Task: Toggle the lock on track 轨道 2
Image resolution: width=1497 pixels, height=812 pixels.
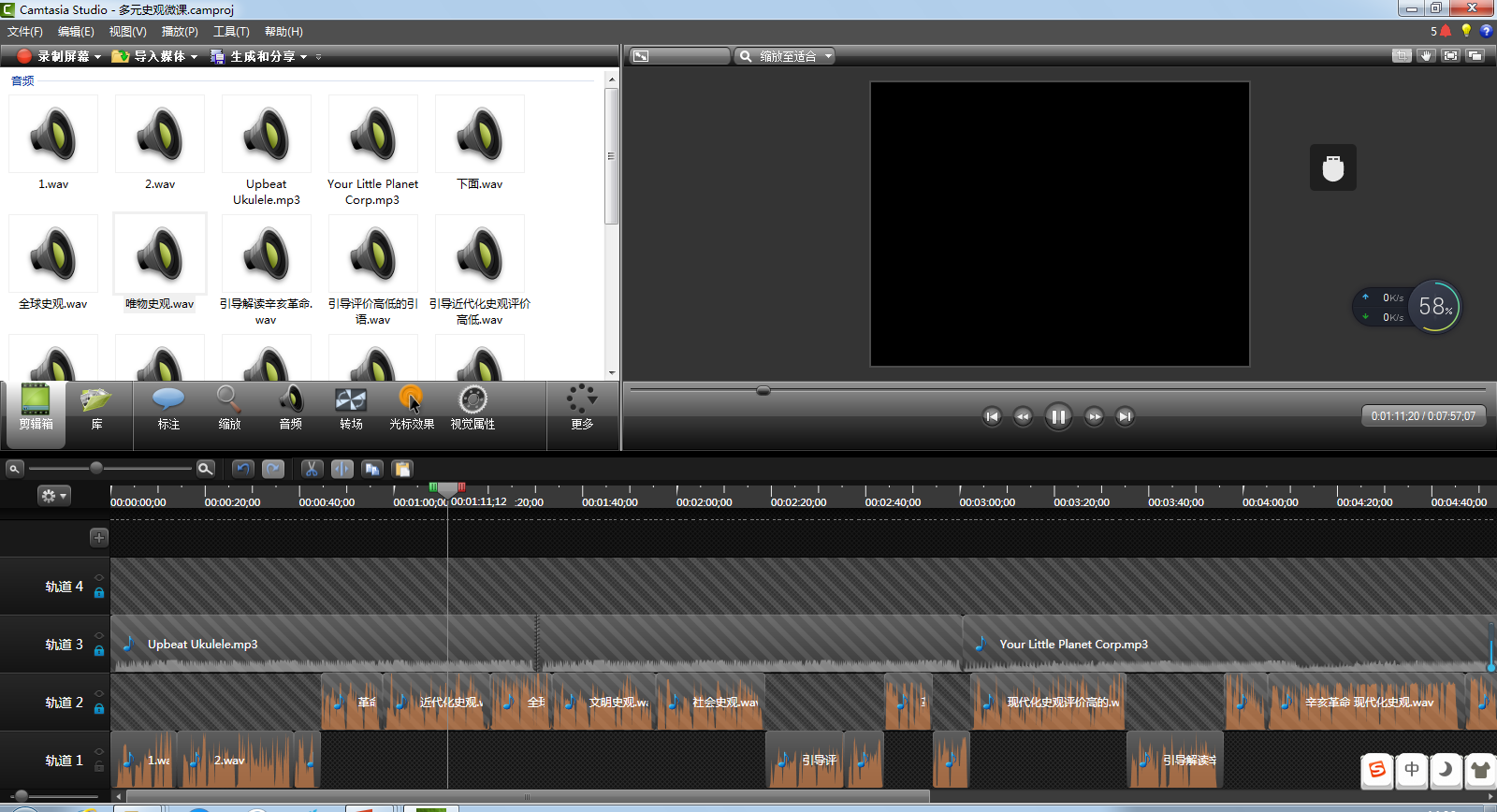Action: click(99, 709)
